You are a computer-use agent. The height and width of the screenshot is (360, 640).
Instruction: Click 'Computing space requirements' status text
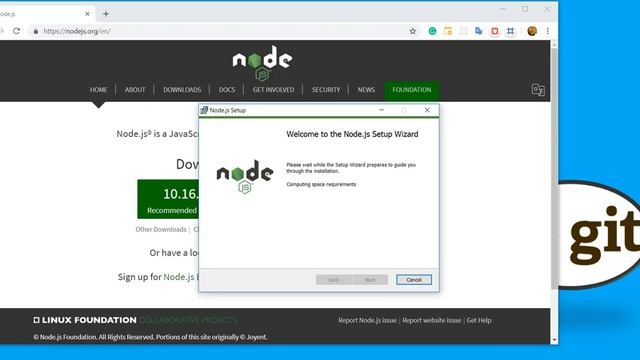pyautogui.click(x=321, y=184)
